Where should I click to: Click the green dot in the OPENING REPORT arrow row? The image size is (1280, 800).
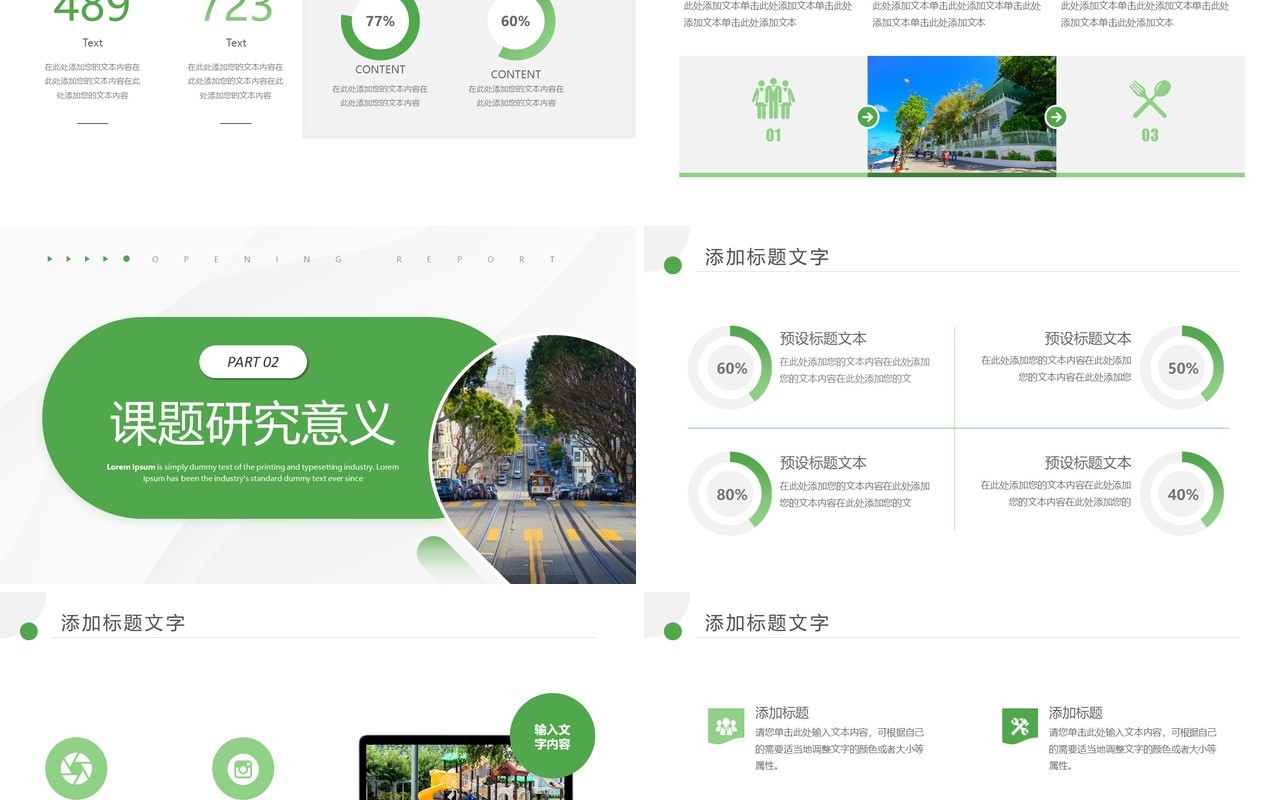(x=127, y=259)
